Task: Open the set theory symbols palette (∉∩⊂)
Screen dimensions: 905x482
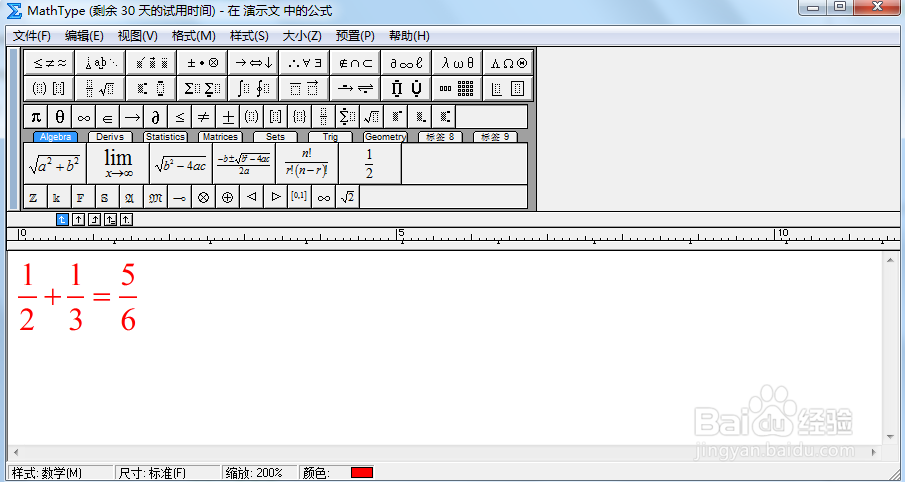Action: tap(355, 63)
